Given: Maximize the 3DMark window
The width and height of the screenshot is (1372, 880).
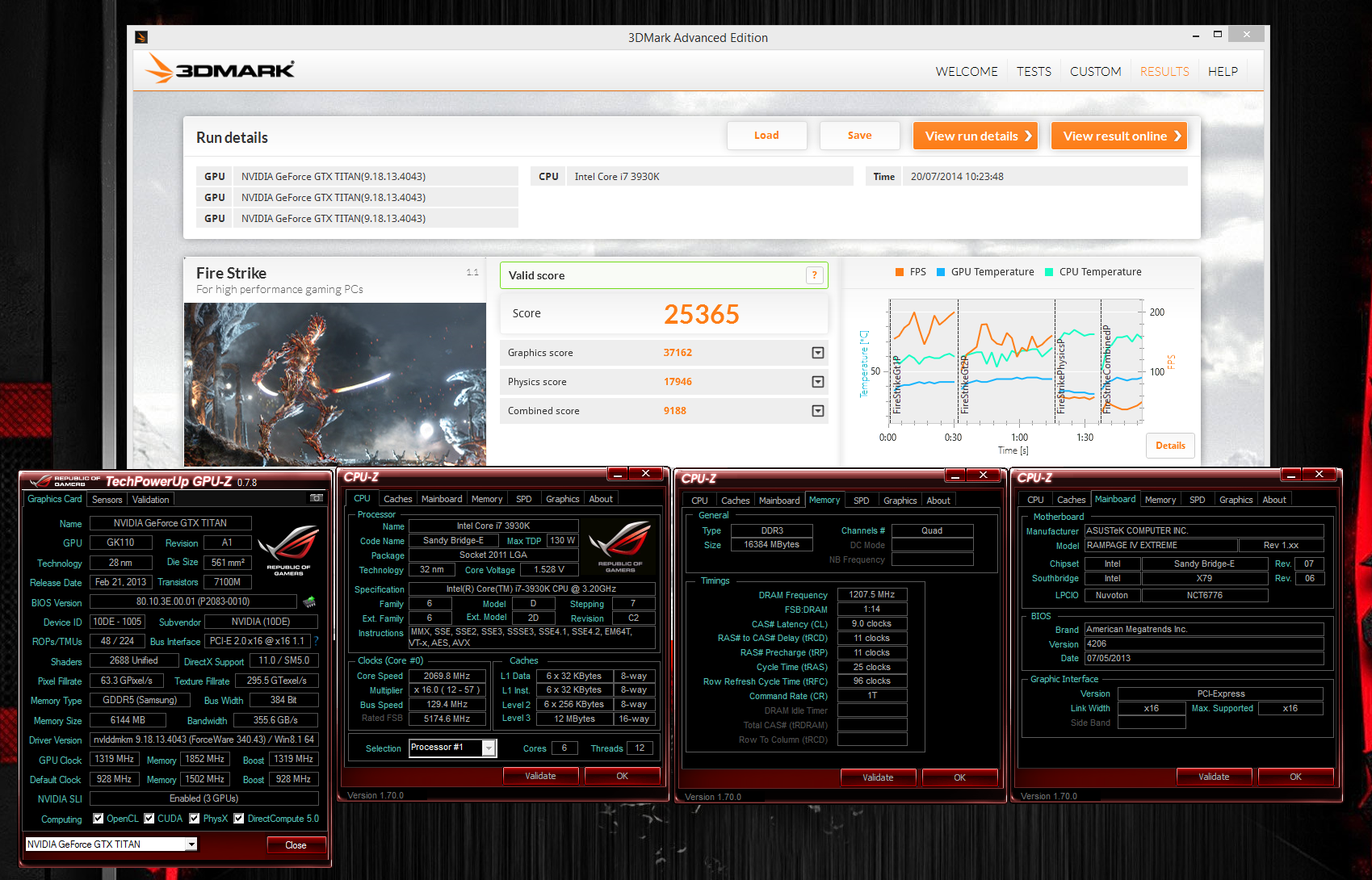Looking at the screenshot, I should [1217, 35].
